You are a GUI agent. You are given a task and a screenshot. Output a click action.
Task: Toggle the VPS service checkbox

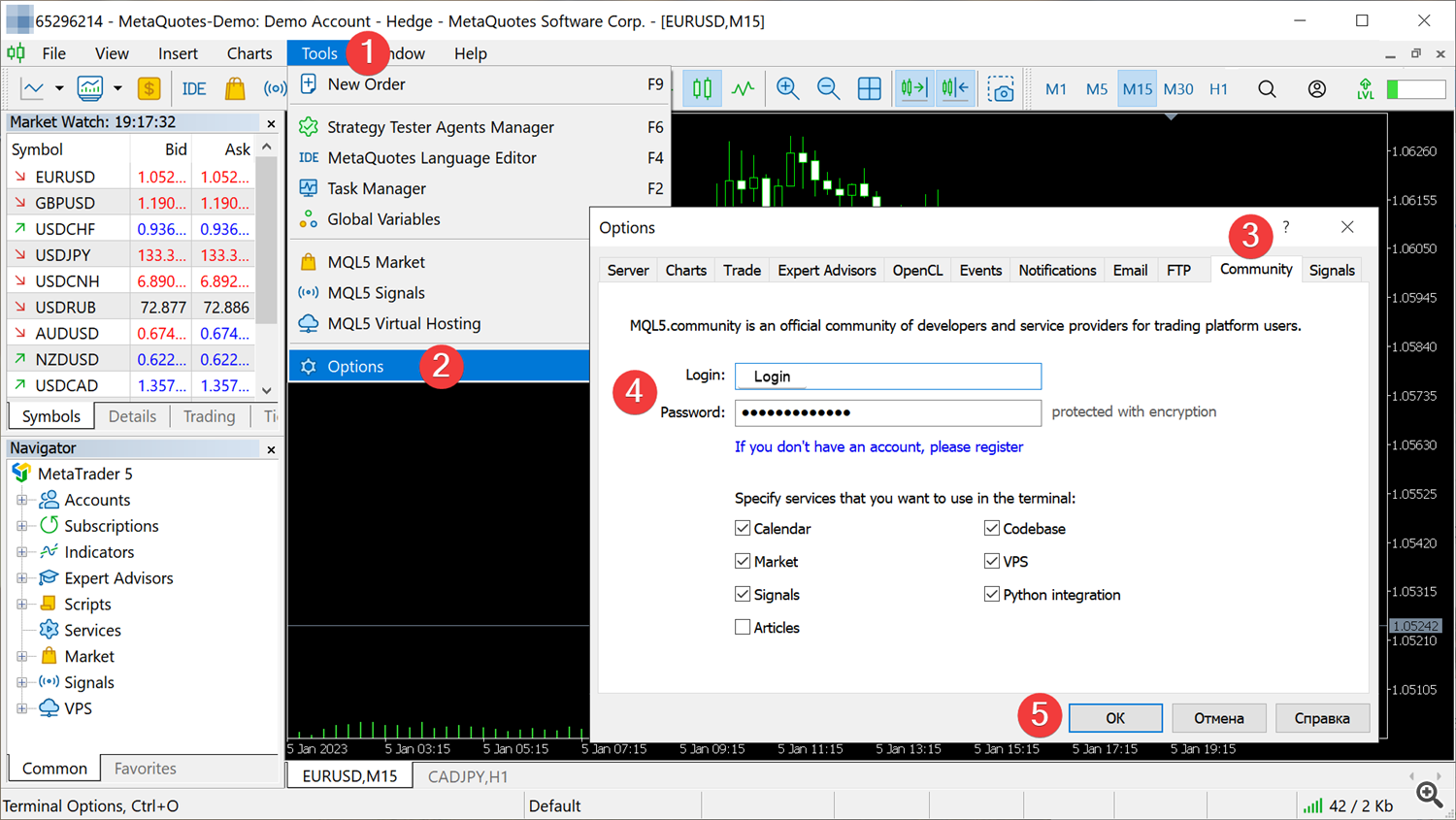(992, 562)
